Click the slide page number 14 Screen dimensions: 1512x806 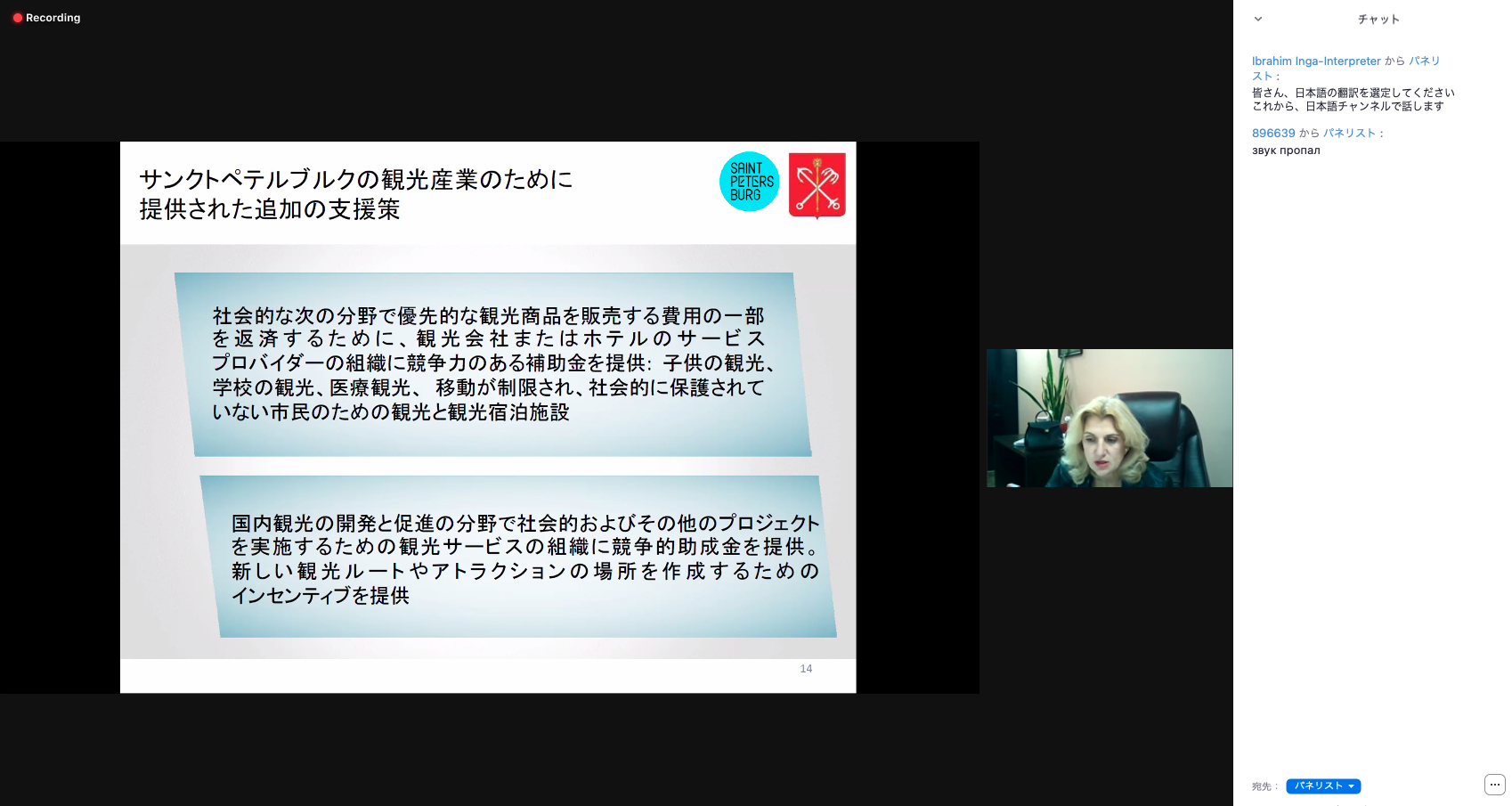tap(806, 669)
